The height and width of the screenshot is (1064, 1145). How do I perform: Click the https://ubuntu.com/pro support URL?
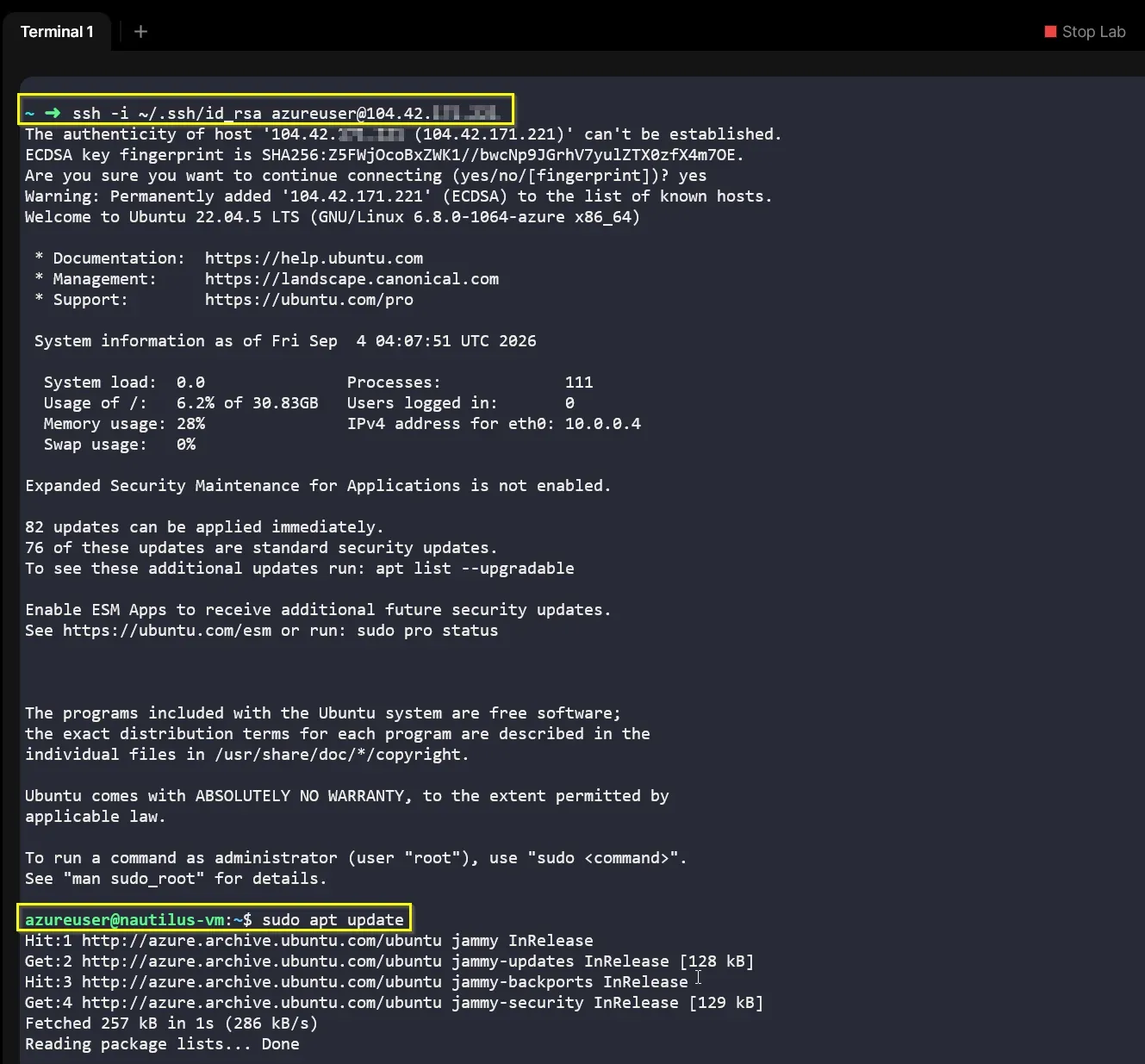point(309,300)
